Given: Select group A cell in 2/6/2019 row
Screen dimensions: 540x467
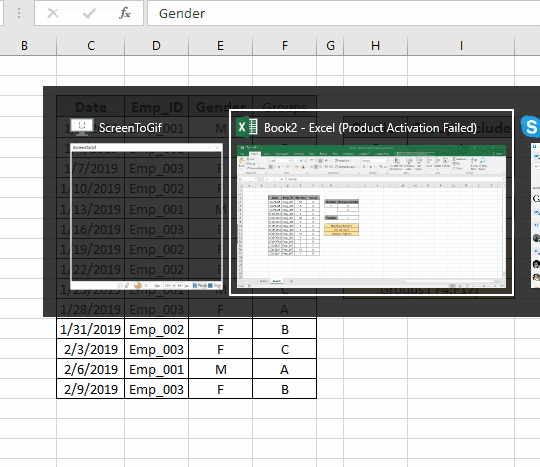Looking at the screenshot, I should point(284,369).
